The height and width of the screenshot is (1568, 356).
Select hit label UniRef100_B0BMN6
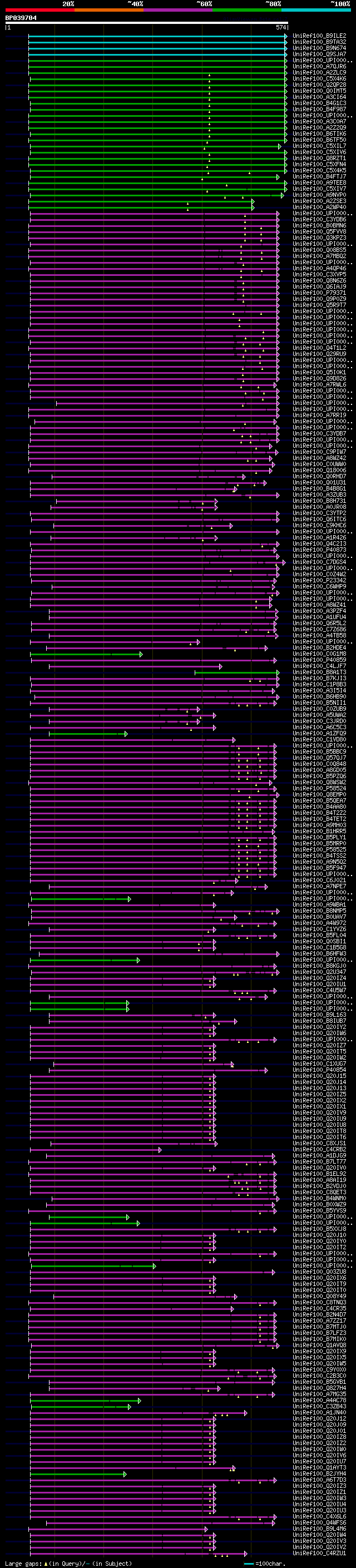(x=319, y=225)
